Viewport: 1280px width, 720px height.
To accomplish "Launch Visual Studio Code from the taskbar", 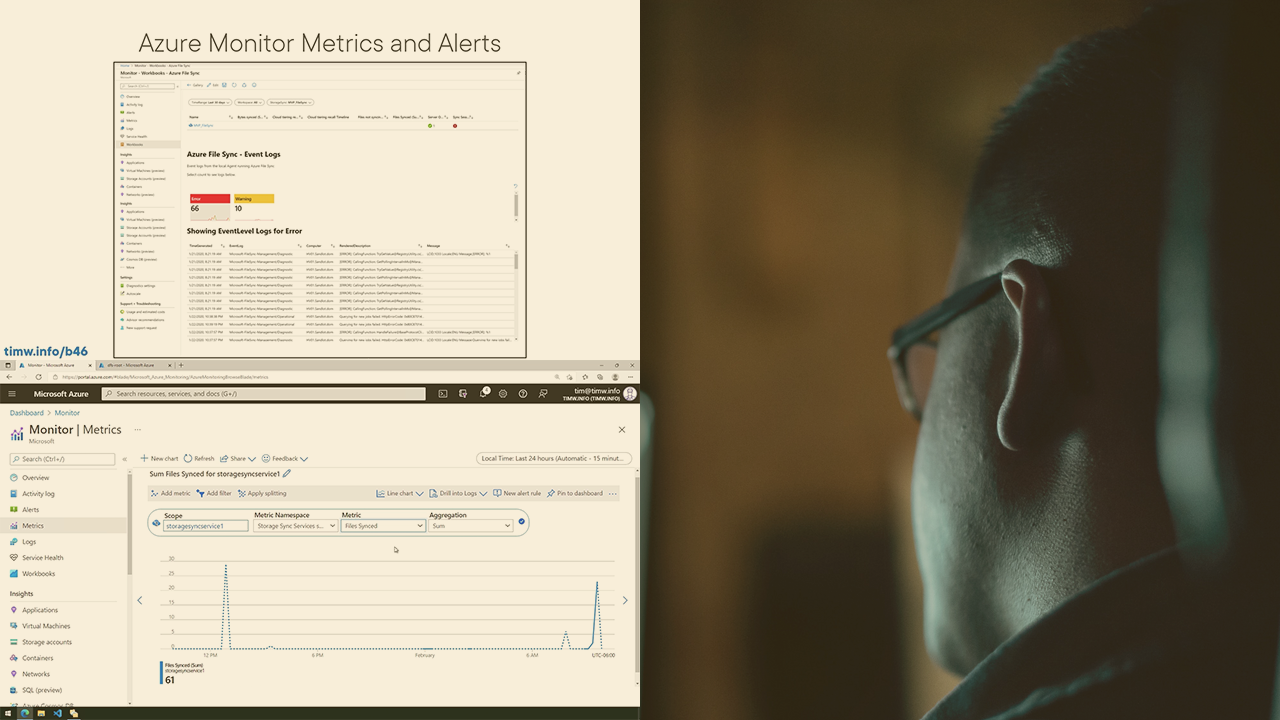I will pyautogui.click(x=58, y=713).
